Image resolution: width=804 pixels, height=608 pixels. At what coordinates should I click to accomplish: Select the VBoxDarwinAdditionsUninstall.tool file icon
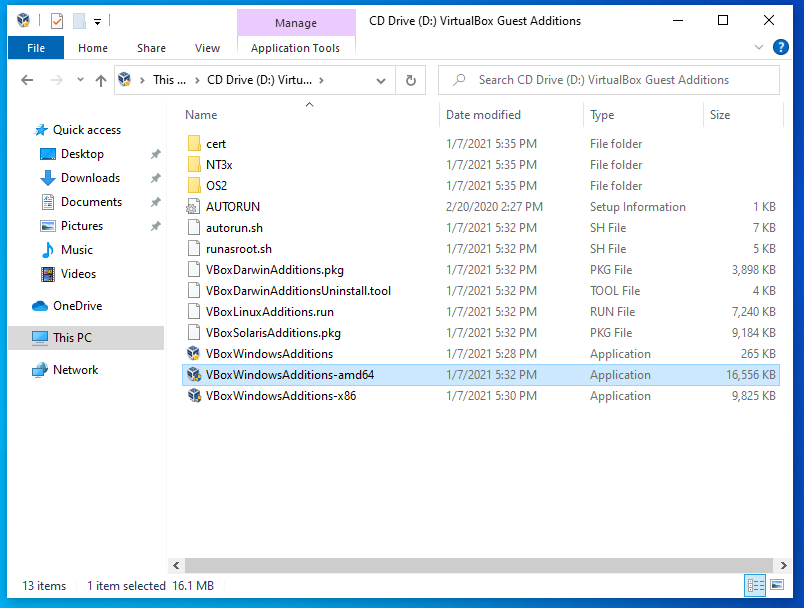[194, 291]
